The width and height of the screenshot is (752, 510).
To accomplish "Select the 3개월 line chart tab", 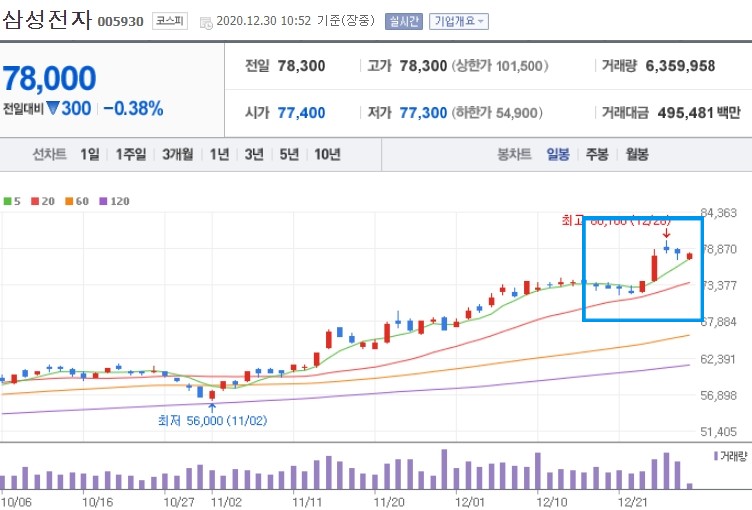I will tap(178, 154).
